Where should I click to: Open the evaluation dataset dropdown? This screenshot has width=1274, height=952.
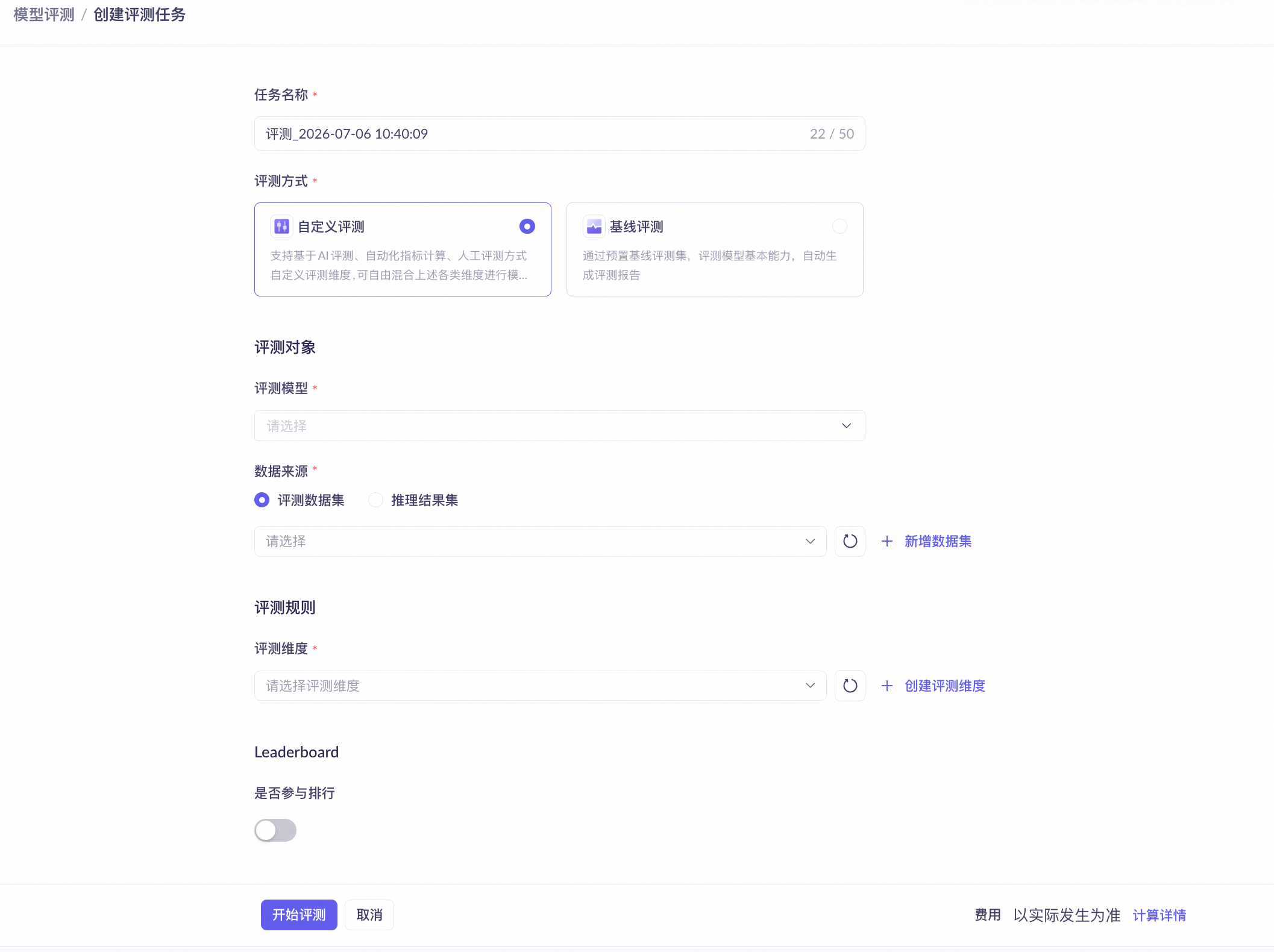pos(540,541)
